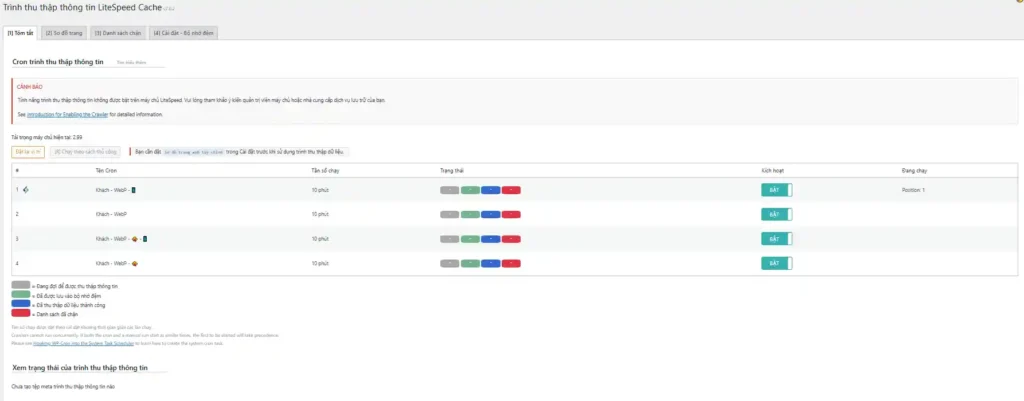
Task: Click the 'Tần số chạy' column header
Action: (x=325, y=170)
